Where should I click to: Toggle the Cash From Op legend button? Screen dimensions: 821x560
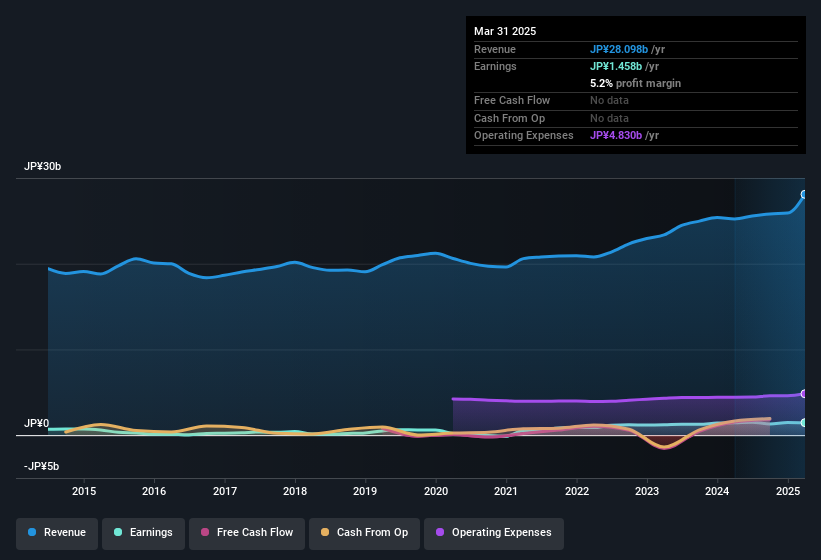[x=364, y=533]
